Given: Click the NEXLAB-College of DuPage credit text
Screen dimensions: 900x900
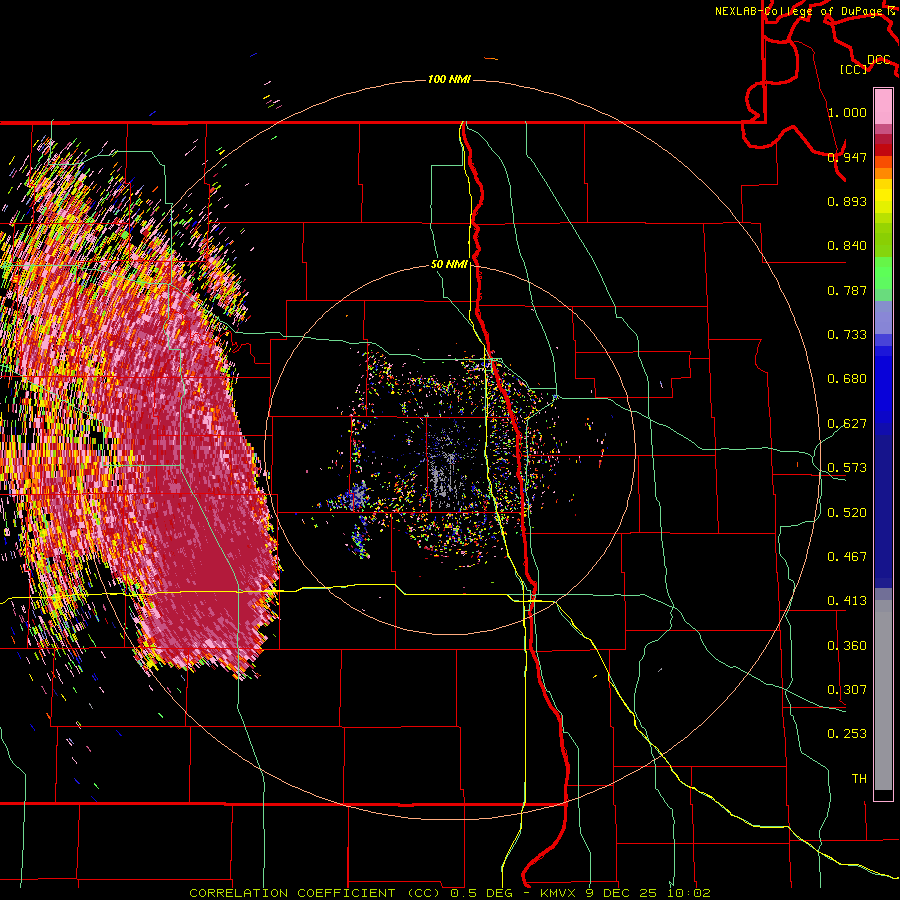Looking at the screenshot, I should point(798,11).
